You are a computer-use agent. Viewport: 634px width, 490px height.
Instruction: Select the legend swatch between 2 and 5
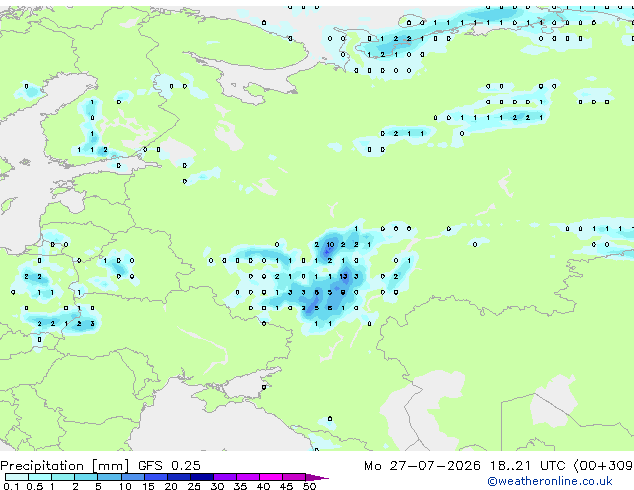pyautogui.click(x=86, y=477)
